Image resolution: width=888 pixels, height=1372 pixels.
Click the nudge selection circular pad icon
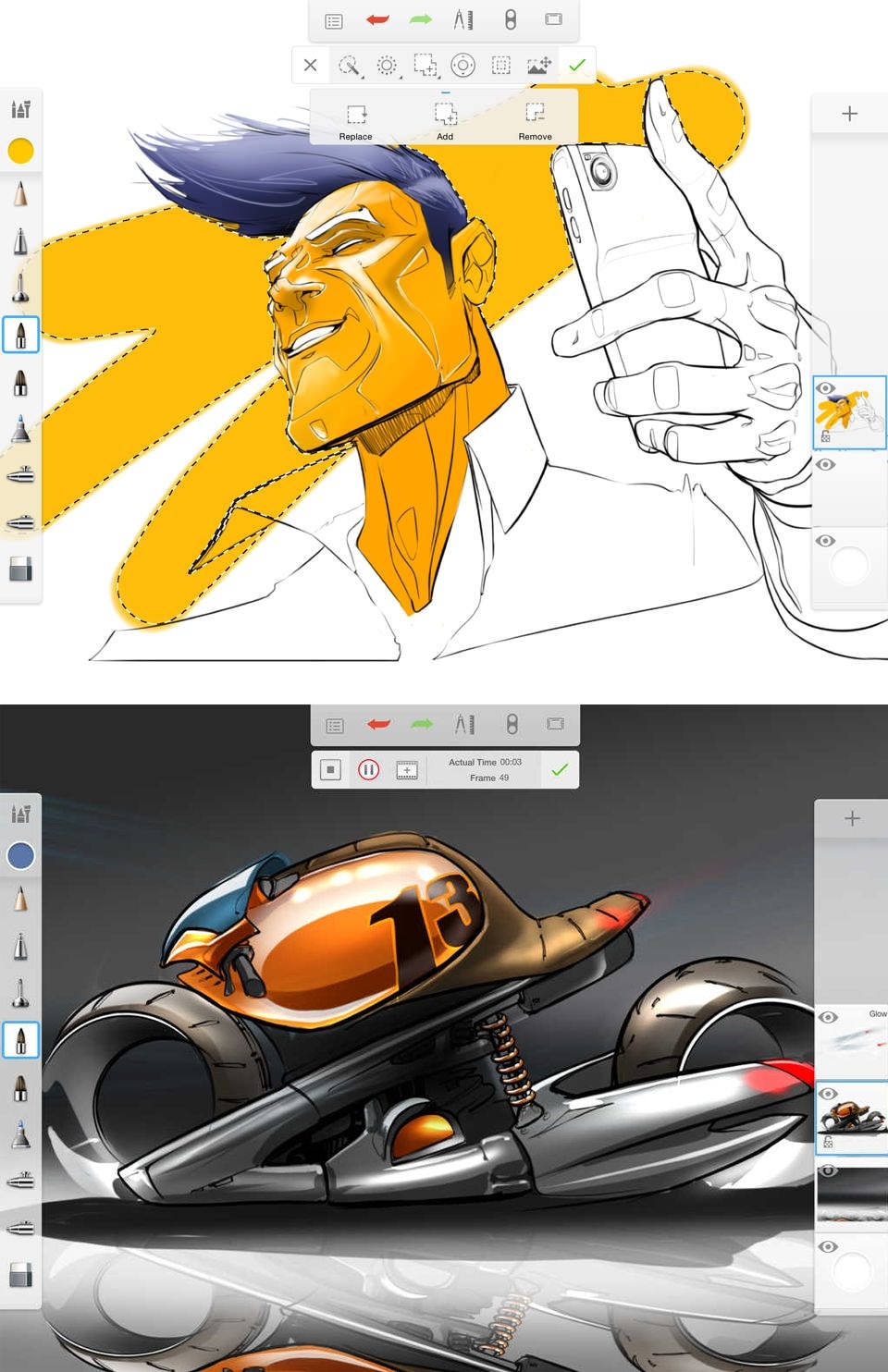point(462,66)
